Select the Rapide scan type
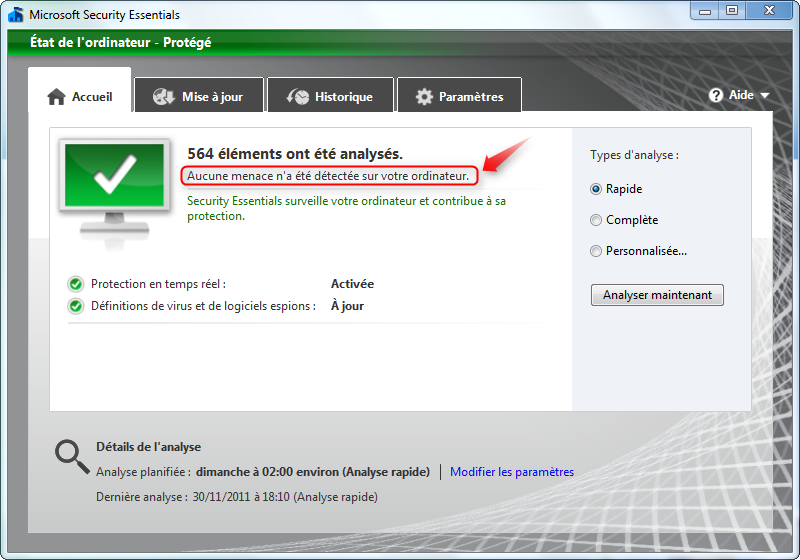 595,189
